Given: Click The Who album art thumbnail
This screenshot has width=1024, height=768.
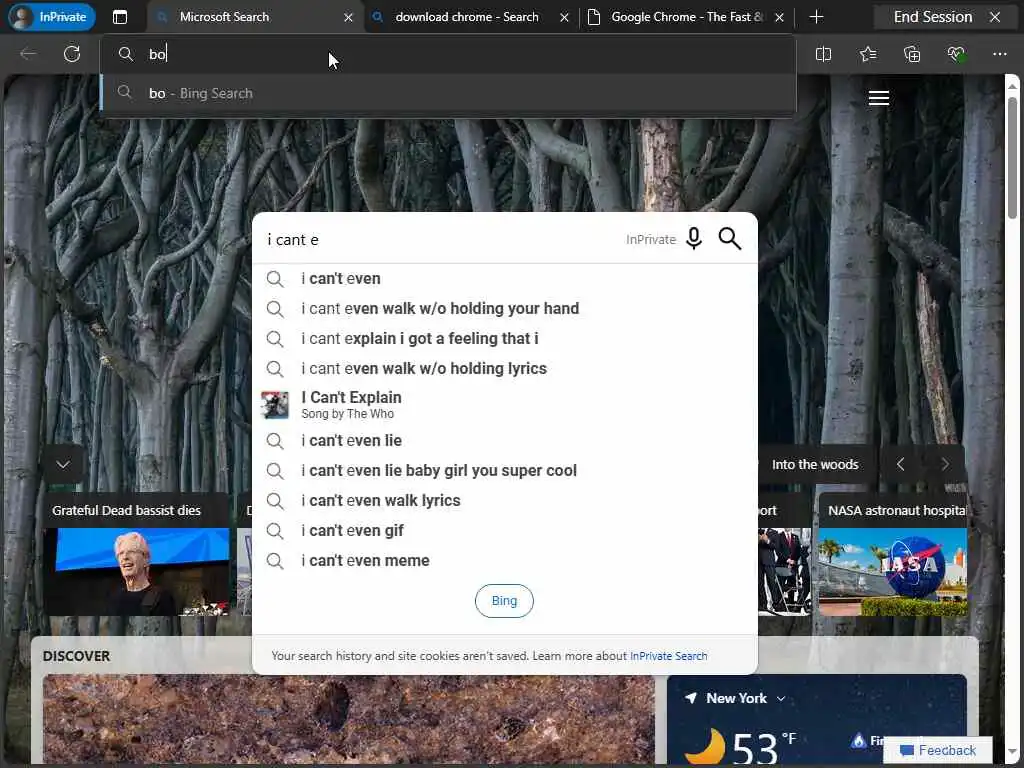Looking at the screenshot, I should (x=275, y=405).
